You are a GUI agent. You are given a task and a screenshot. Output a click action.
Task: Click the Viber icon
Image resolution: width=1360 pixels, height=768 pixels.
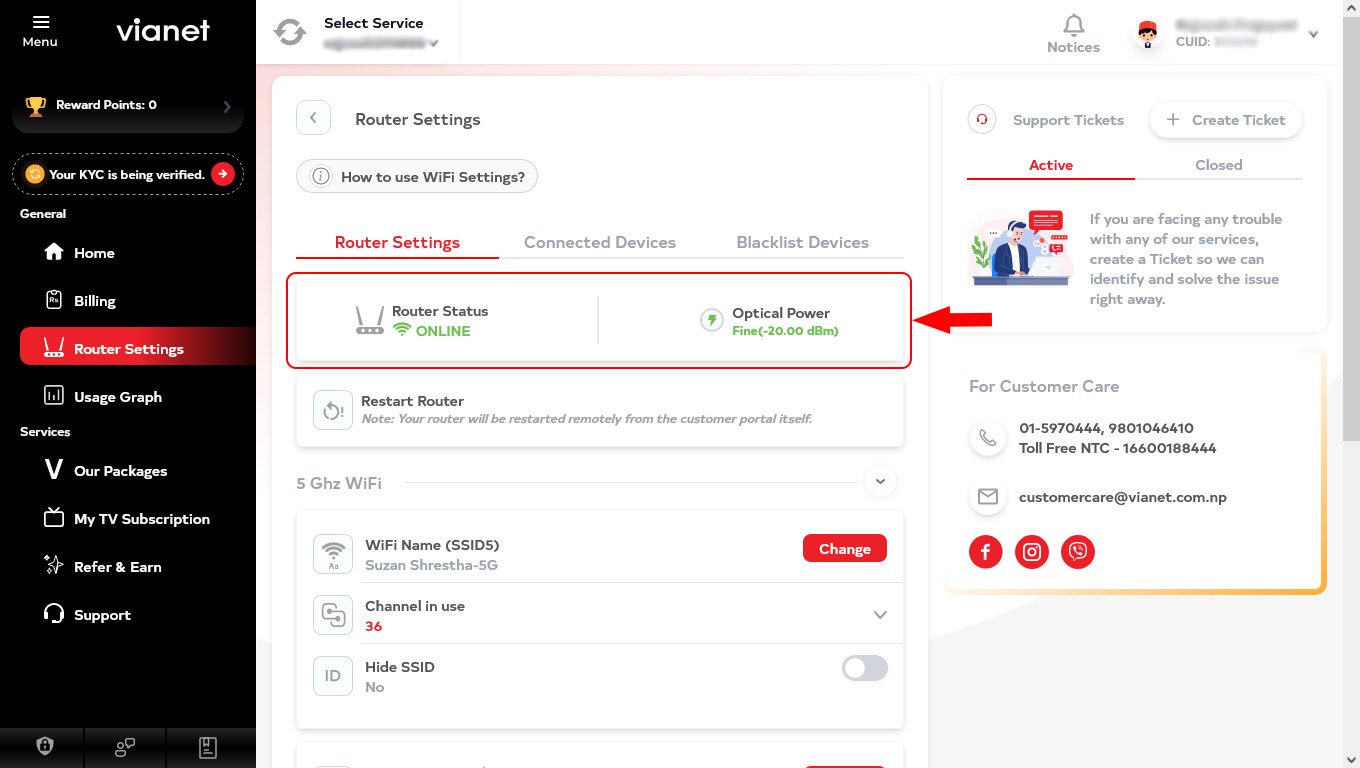click(x=1077, y=551)
